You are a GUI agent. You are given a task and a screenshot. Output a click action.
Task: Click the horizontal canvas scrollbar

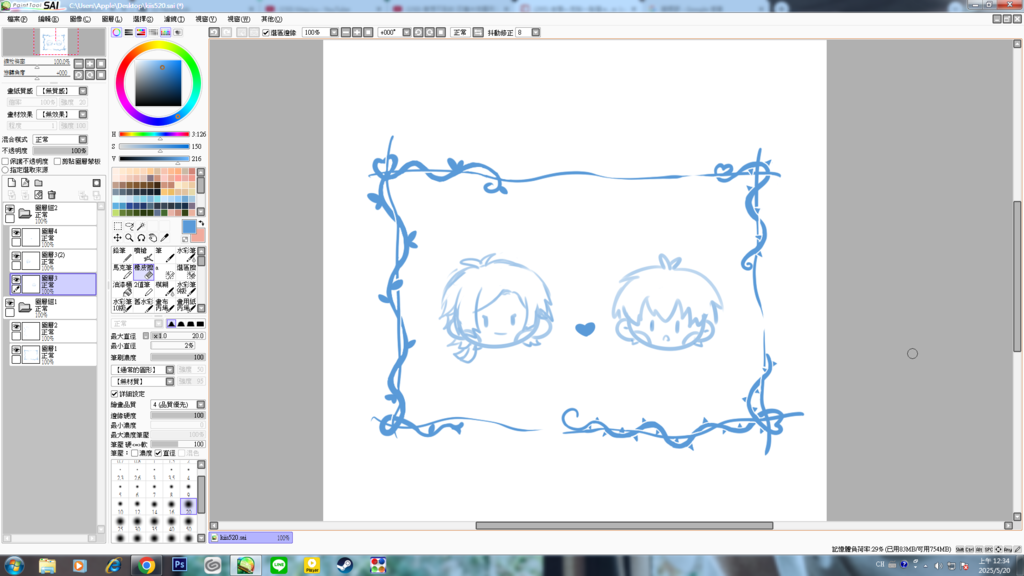pos(624,525)
